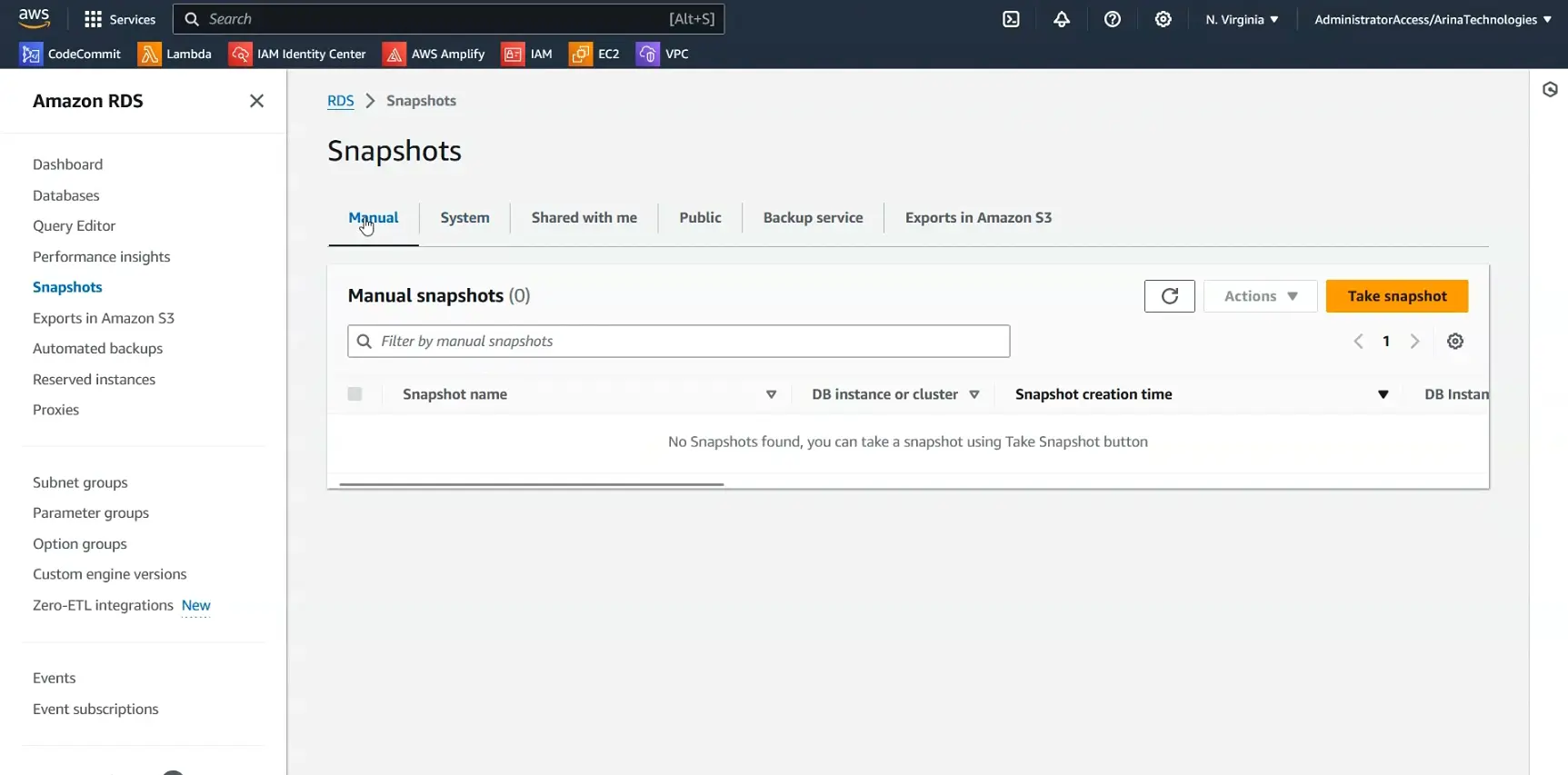
Task: Toggle the select-all snapshots checkbox
Action: (355, 394)
